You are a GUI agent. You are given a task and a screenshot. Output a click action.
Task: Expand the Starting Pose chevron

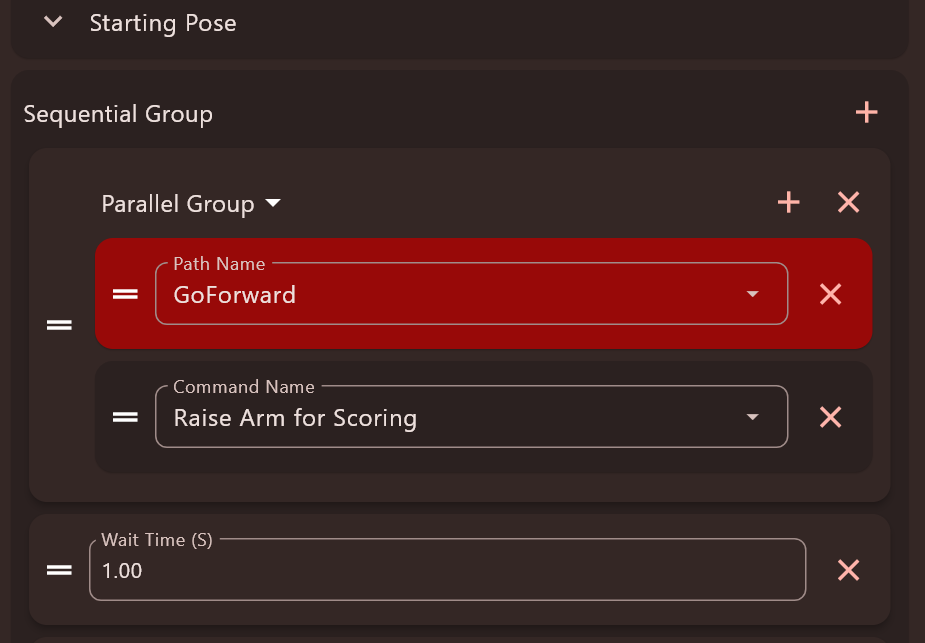click(x=53, y=22)
